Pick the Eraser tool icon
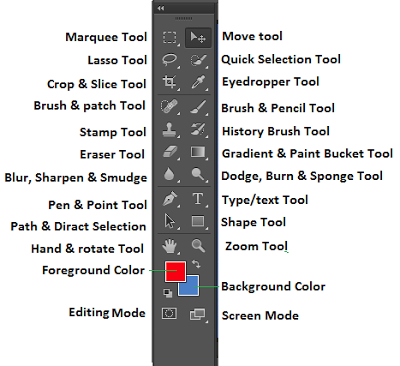Screen dimensions: 400x366 (170, 153)
